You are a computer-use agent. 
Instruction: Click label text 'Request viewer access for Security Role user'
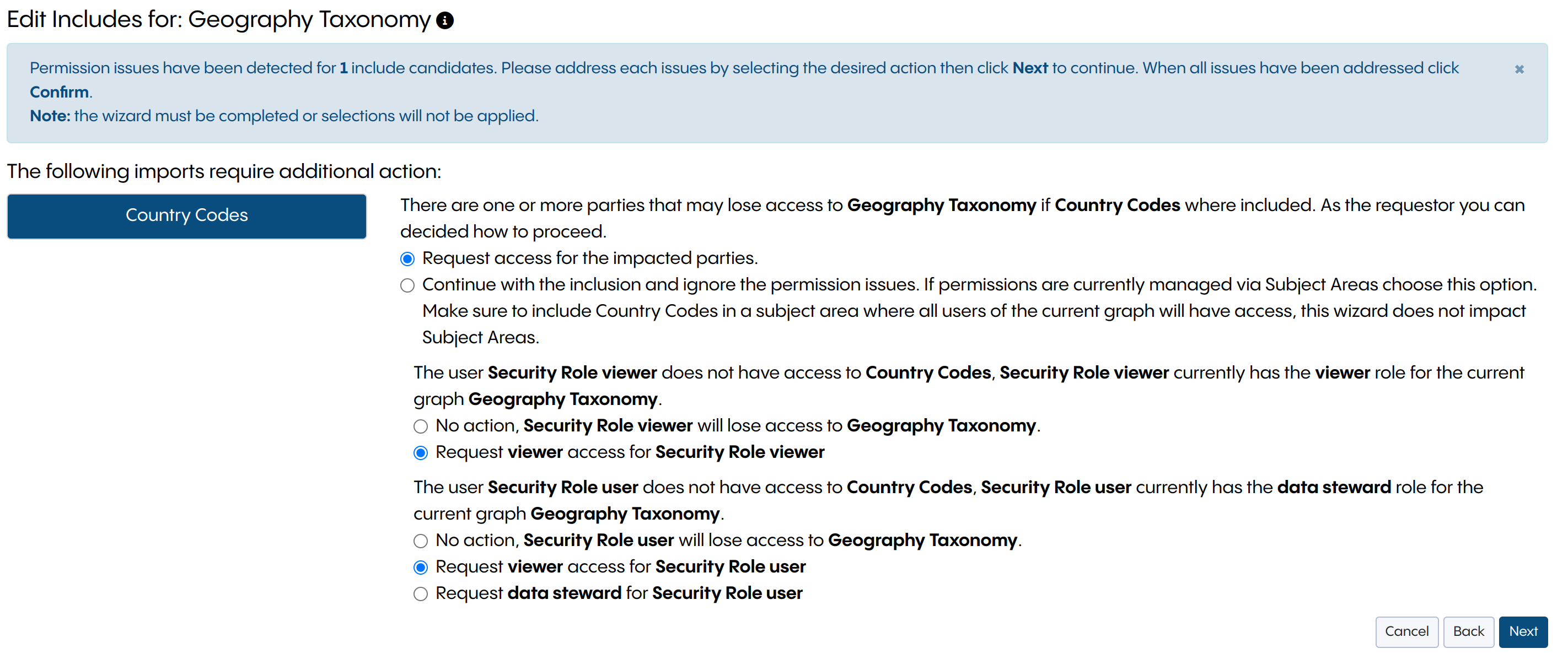click(620, 567)
